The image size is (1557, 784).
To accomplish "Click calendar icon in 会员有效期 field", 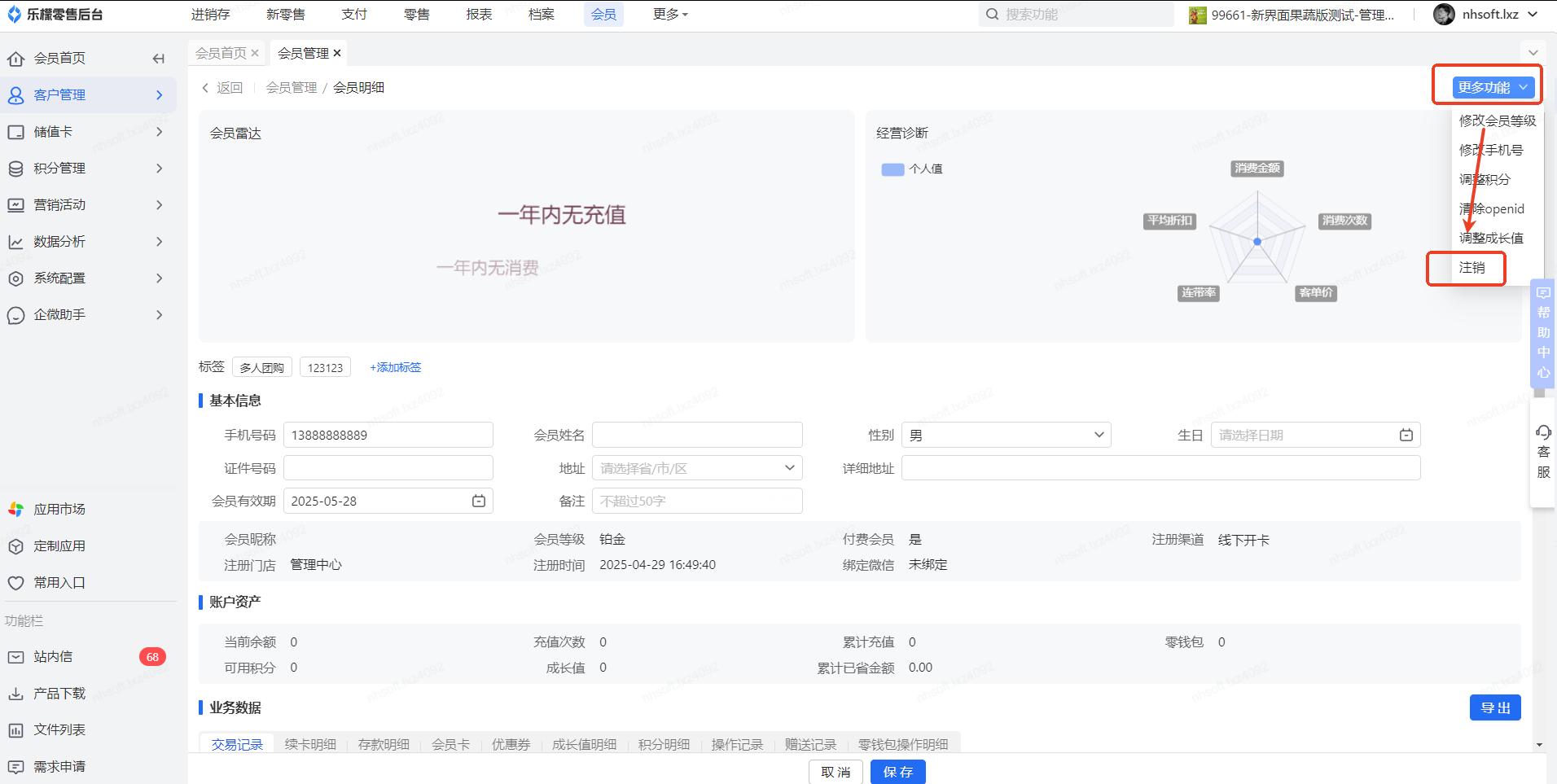I will tap(479, 501).
